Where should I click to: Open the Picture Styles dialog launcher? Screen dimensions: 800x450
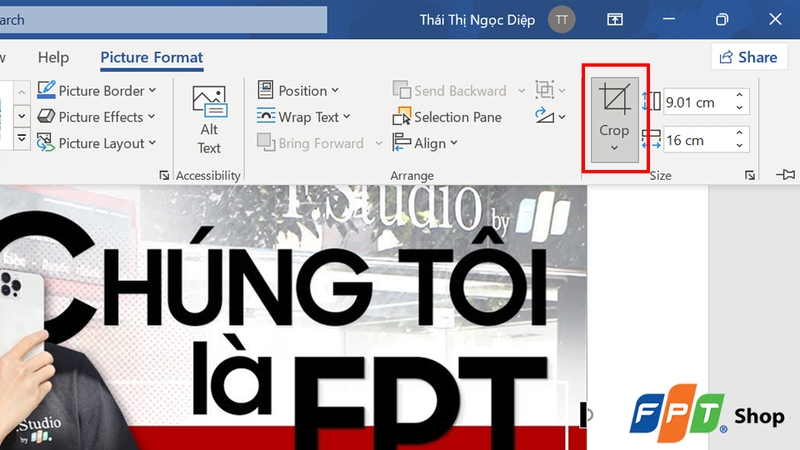pyautogui.click(x=164, y=176)
